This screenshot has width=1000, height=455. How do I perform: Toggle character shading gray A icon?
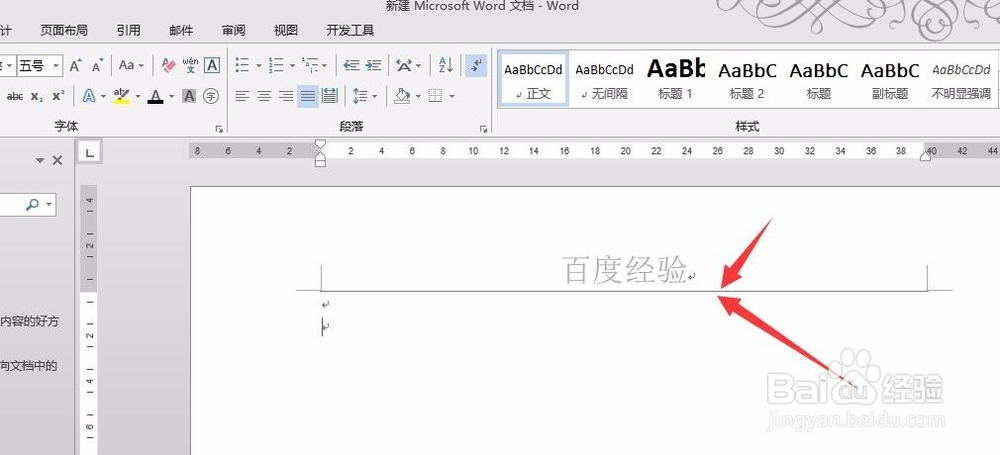[x=189, y=96]
